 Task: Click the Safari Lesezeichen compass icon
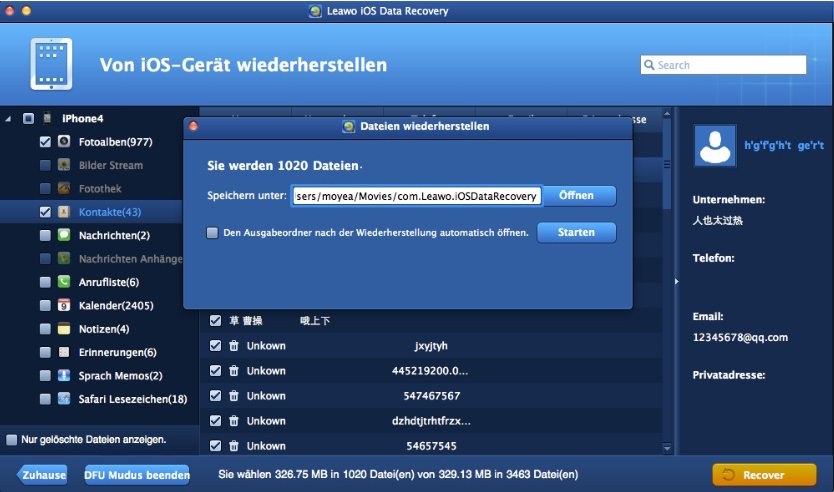64,399
